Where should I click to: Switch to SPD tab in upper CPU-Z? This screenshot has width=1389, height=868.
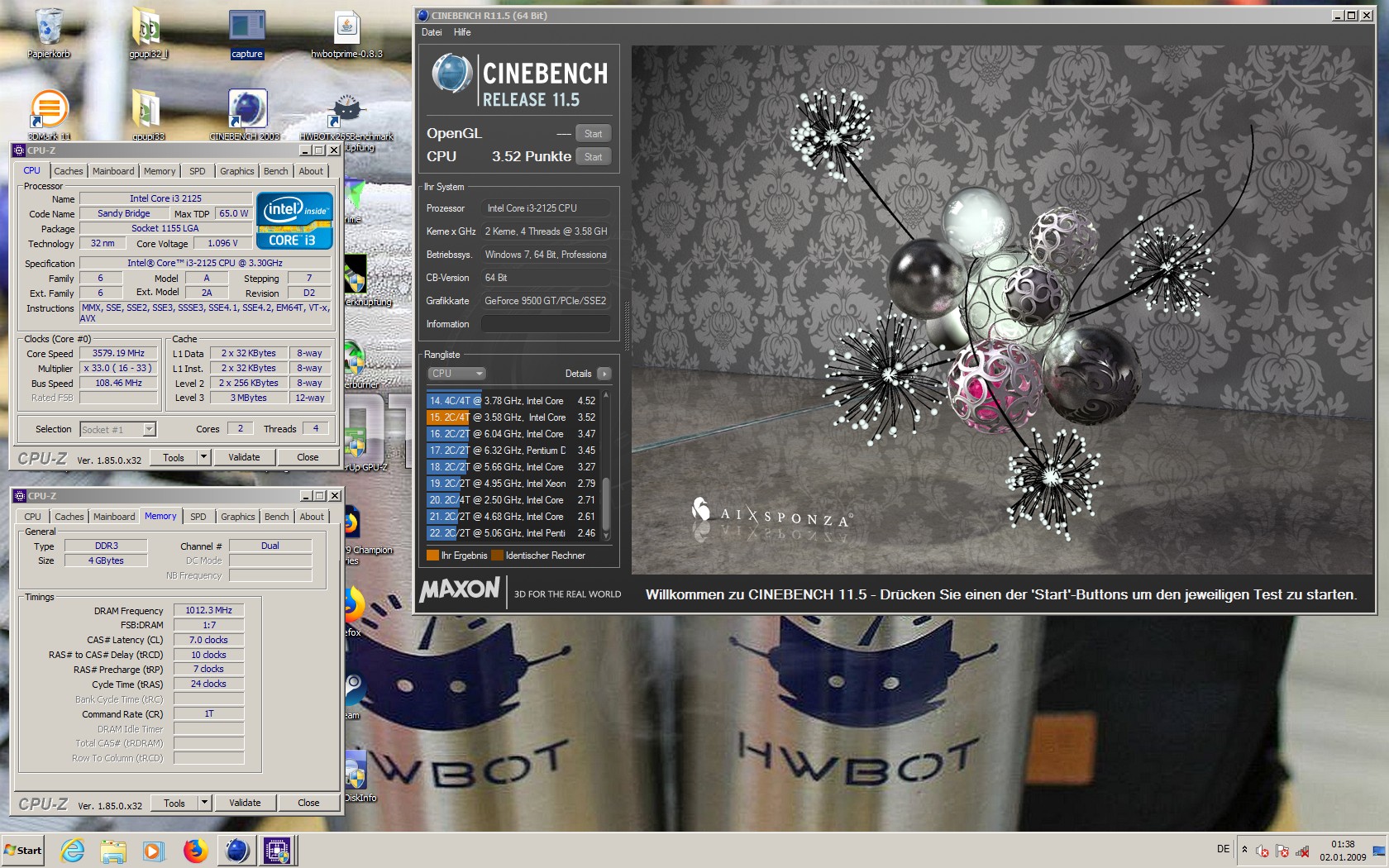[197, 171]
